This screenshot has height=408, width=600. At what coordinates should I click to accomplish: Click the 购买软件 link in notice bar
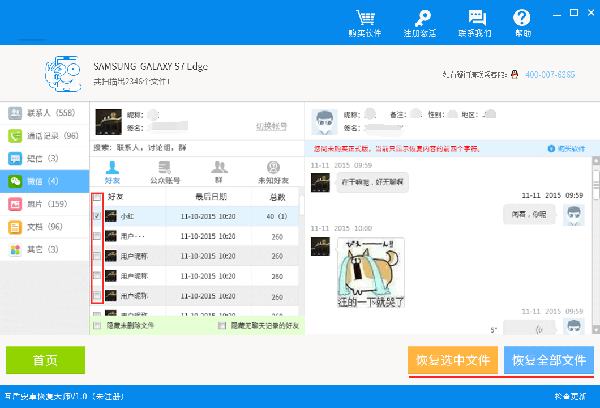[567, 149]
